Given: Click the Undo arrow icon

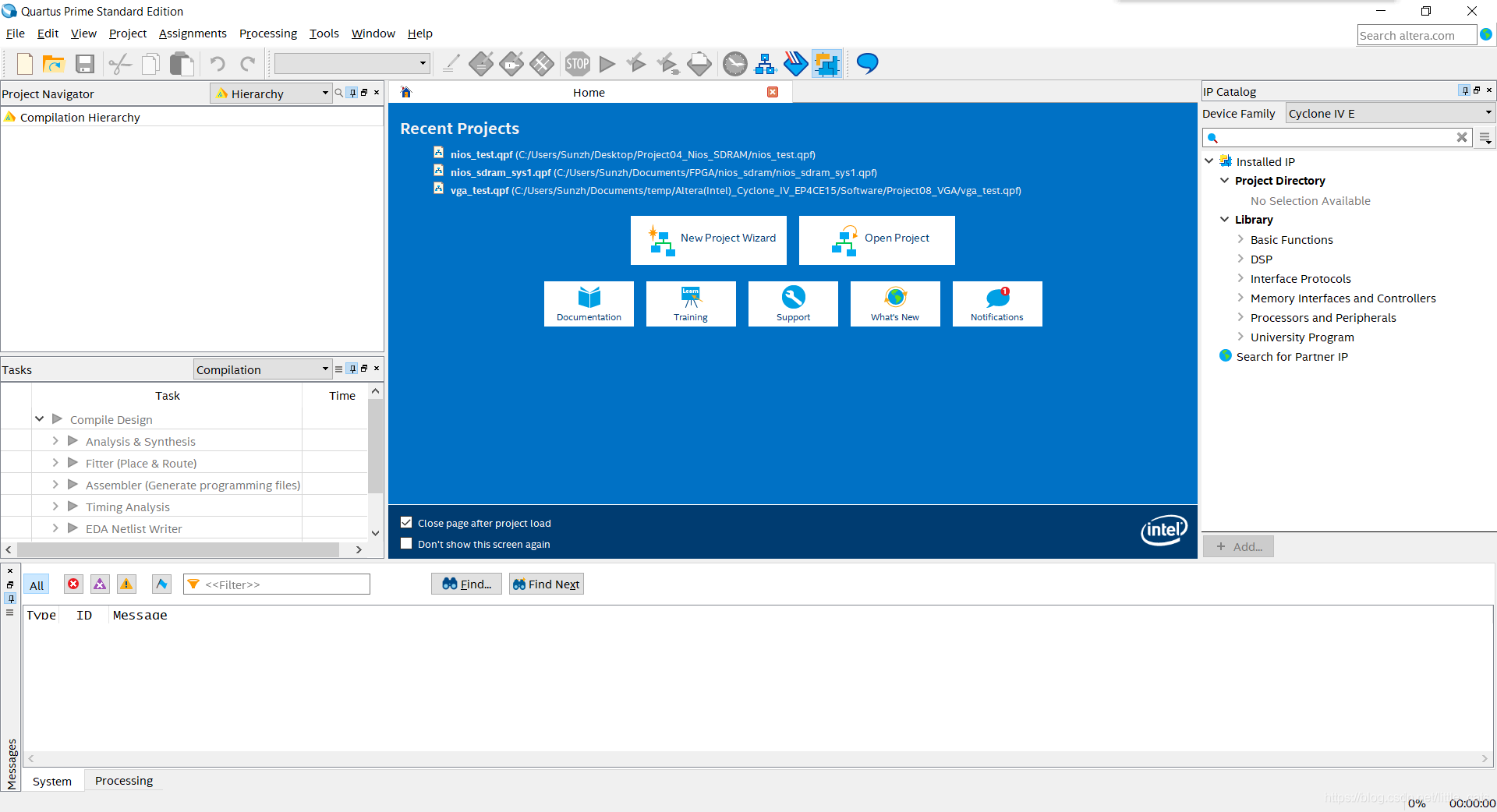Looking at the screenshot, I should point(218,64).
